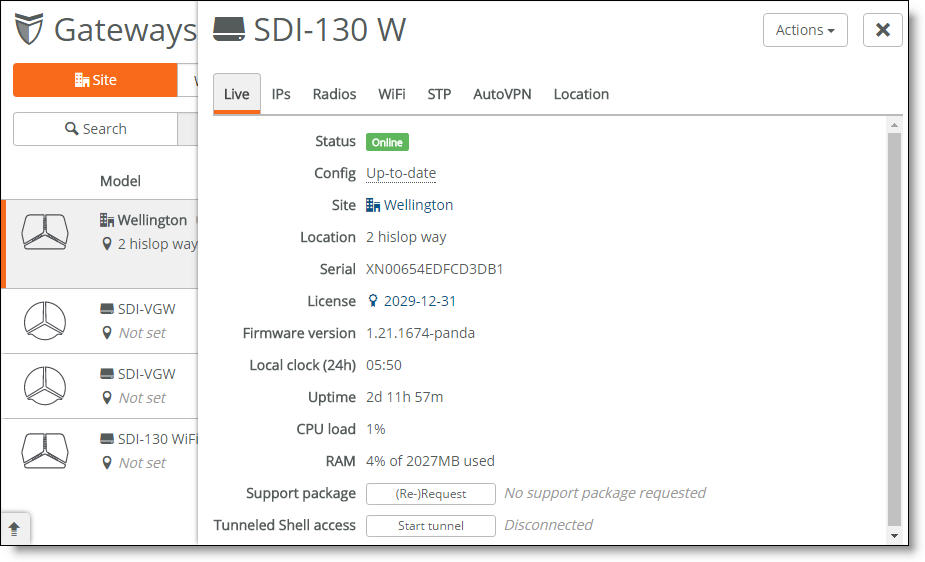This screenshot has height=562, width=925.
Task: Click the location pin of the first SDI-VGW row
Action: click(107, 333)
